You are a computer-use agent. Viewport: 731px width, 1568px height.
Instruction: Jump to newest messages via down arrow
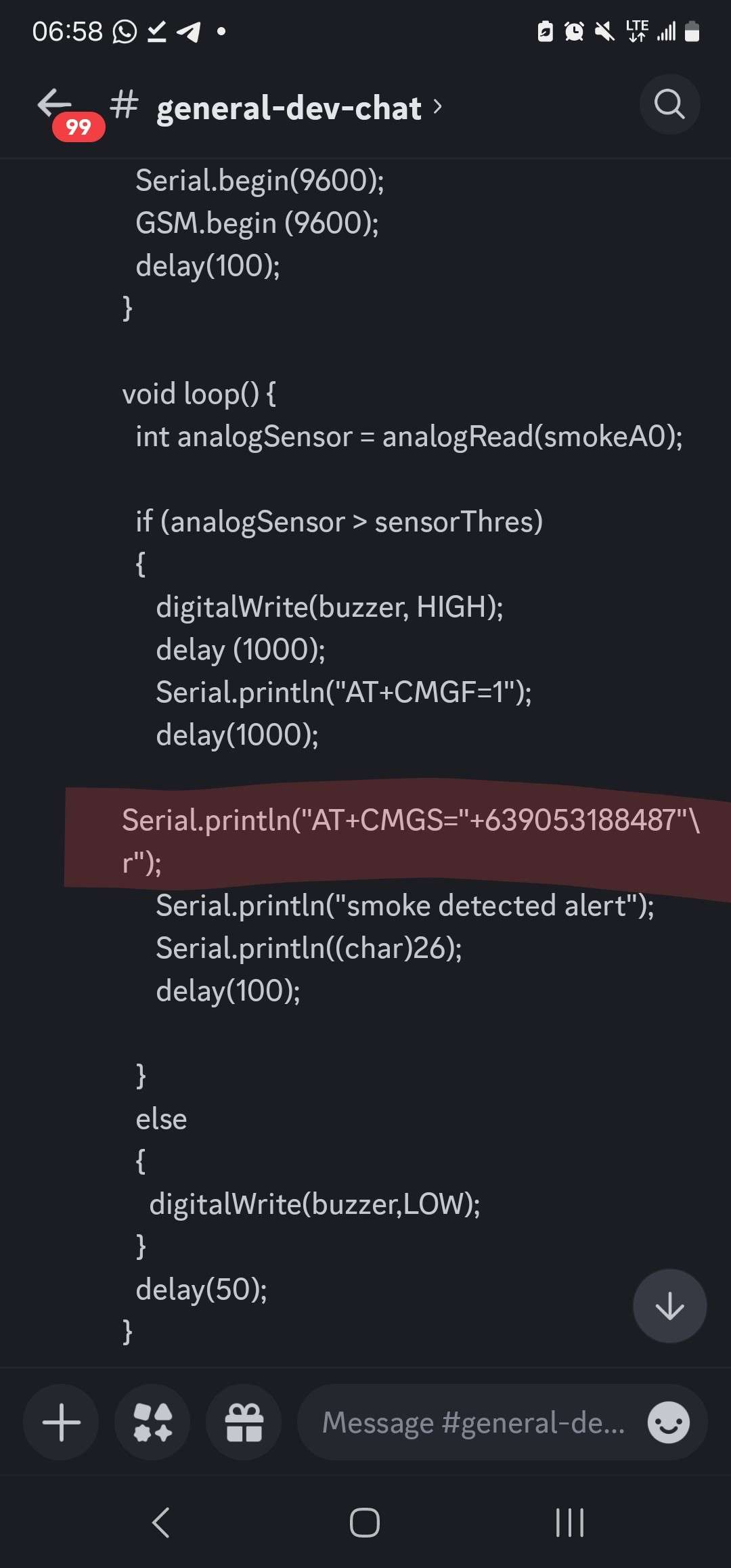[x=669, y=1305]
